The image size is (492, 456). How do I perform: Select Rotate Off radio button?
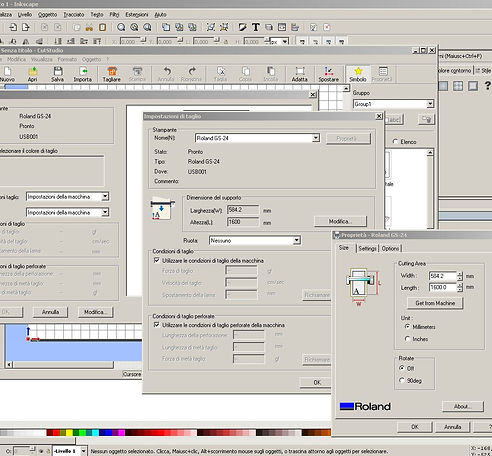click(x=402, y=368)
